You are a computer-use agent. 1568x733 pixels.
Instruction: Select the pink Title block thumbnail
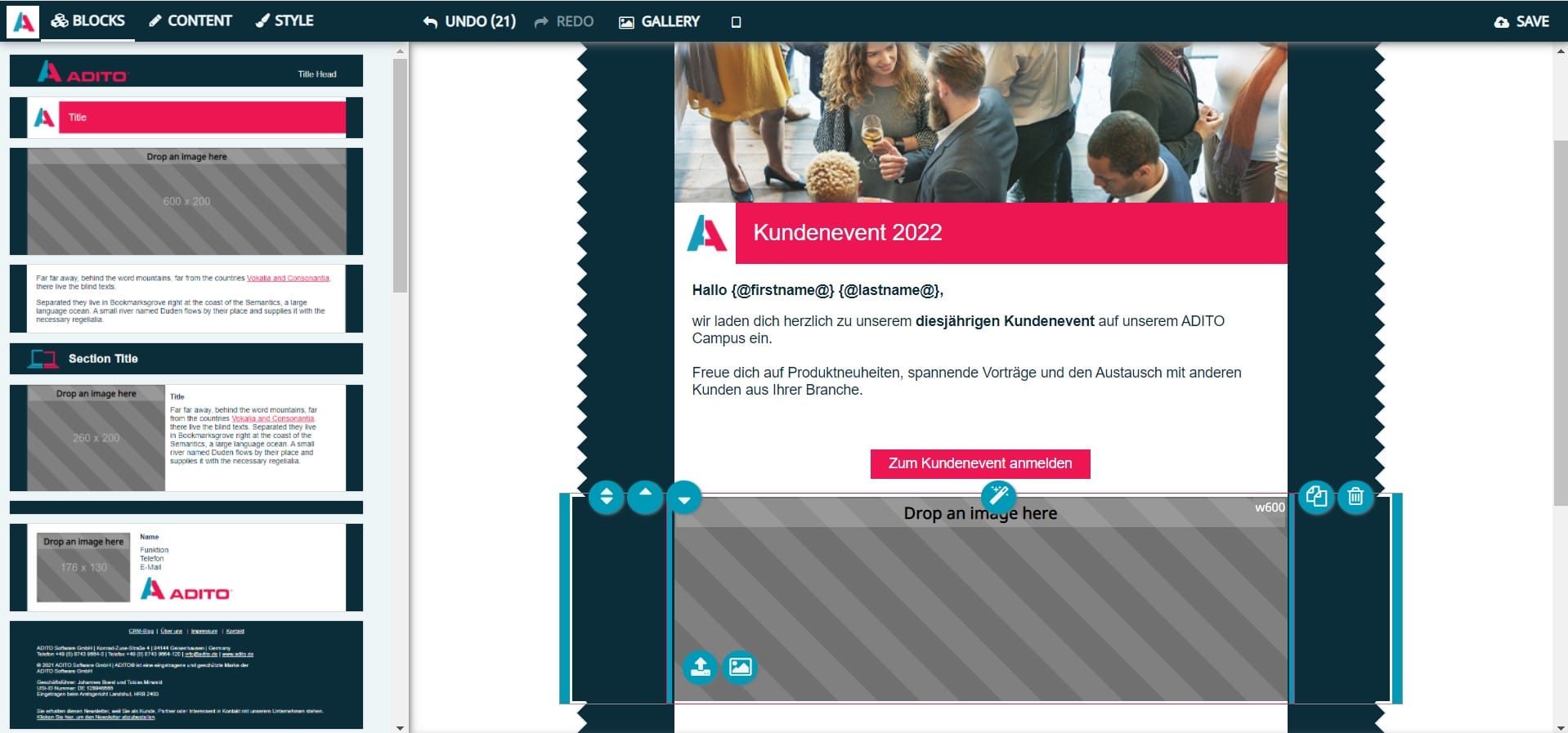(x=186, y=118)
